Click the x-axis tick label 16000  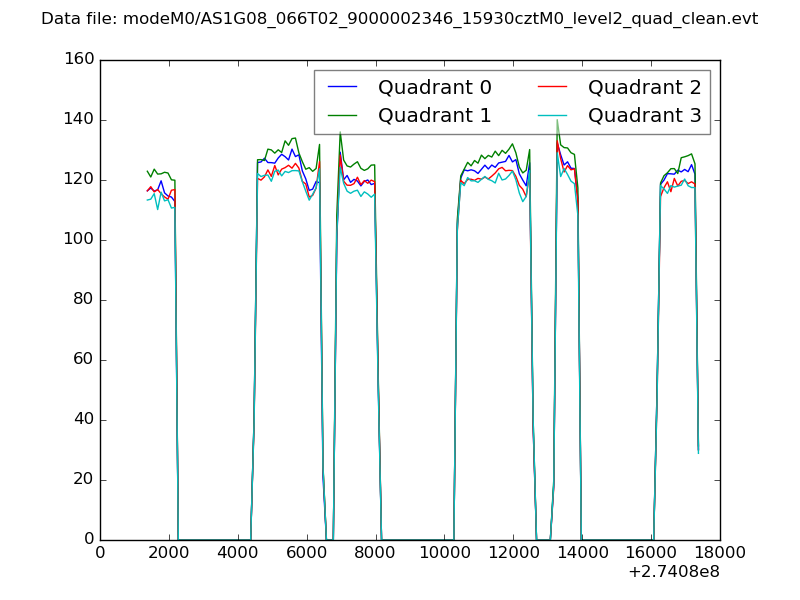652,553
